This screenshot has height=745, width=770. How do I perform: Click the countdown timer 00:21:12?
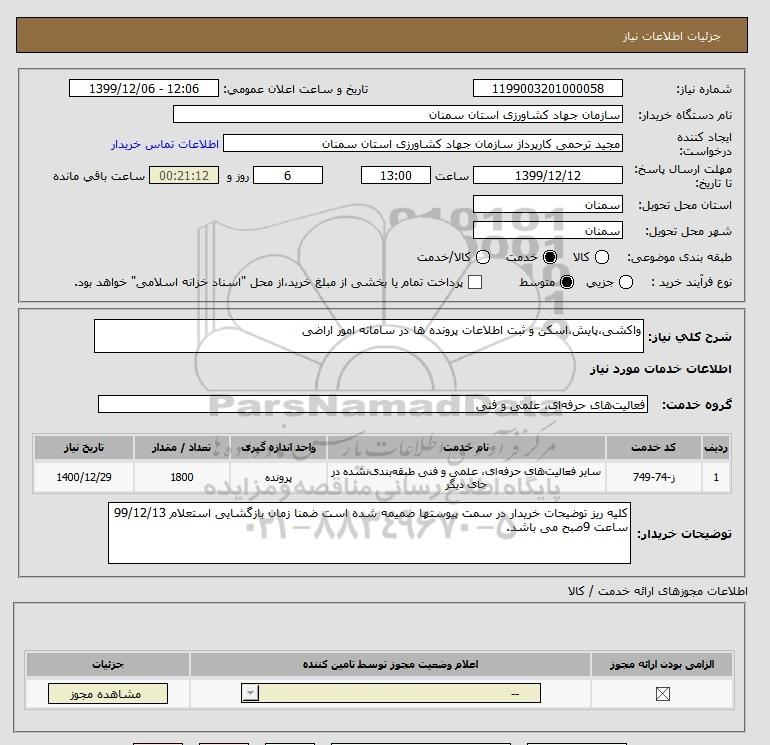pyautogui.click(x=184, y=175)
